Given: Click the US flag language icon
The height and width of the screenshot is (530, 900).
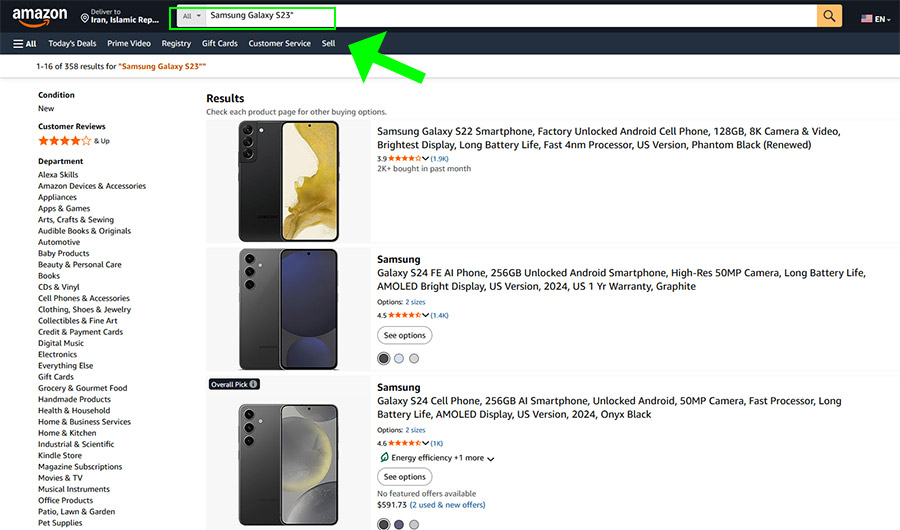Looking at the screenshot, I should pos(866,18).
